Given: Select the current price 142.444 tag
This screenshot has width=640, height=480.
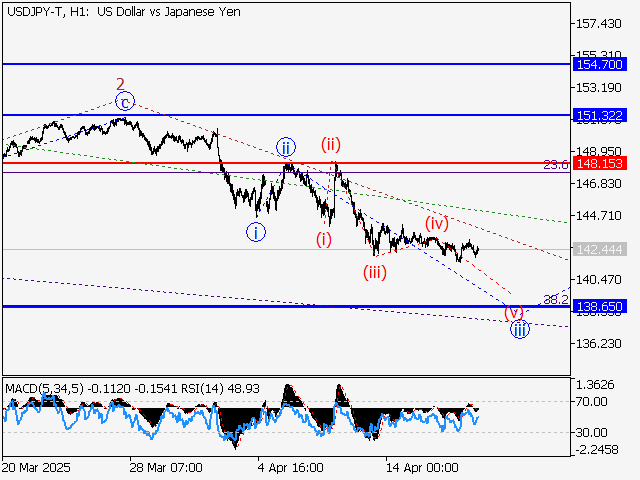Looking at the screenshot, I should click(x=601, y=249).
